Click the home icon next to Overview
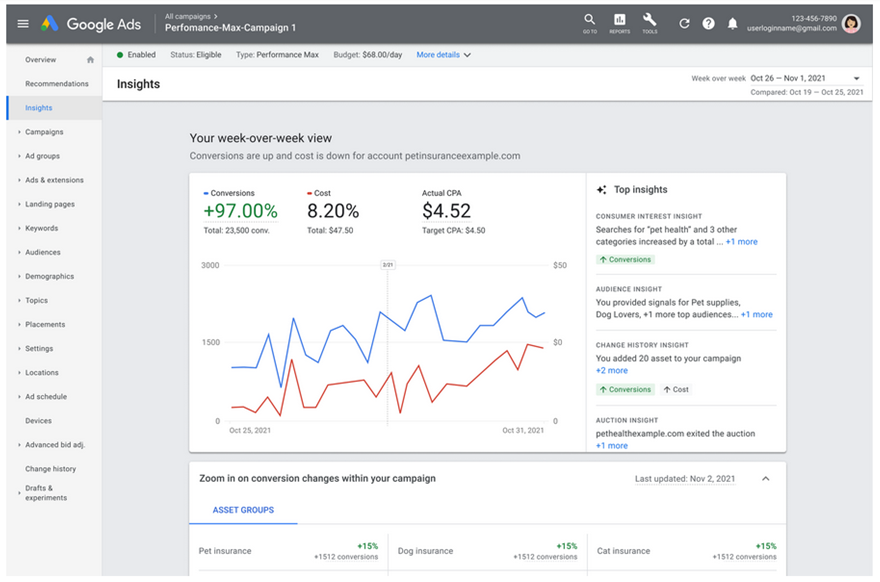Screen dimensions: 880x582 tap(90, 60)
